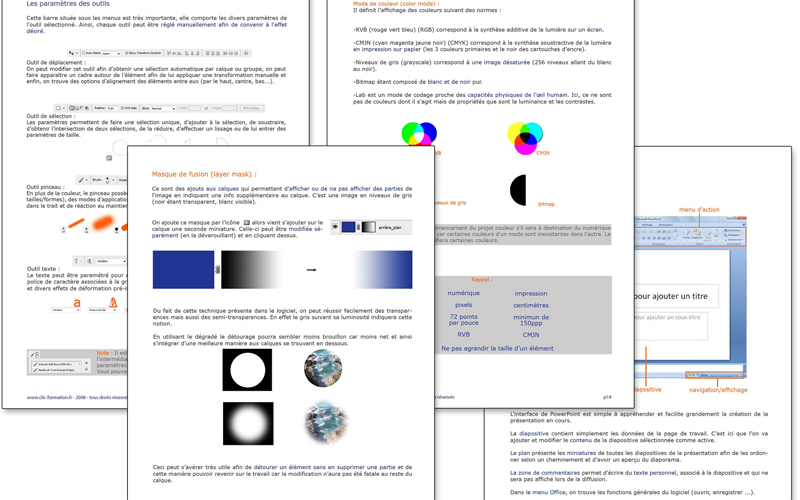Click the blurred white circle mask image

click(248, 423)
